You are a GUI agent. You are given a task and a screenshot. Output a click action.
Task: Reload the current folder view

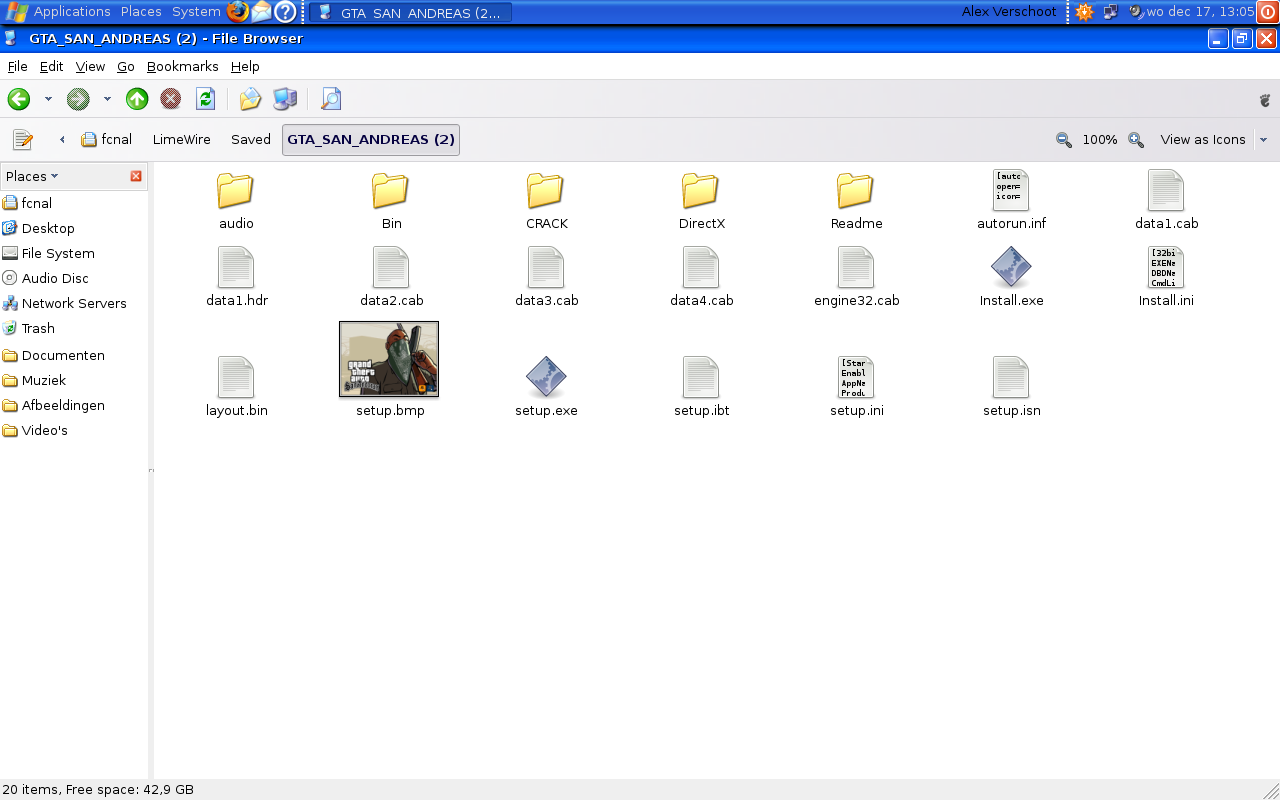click(206, 99)
